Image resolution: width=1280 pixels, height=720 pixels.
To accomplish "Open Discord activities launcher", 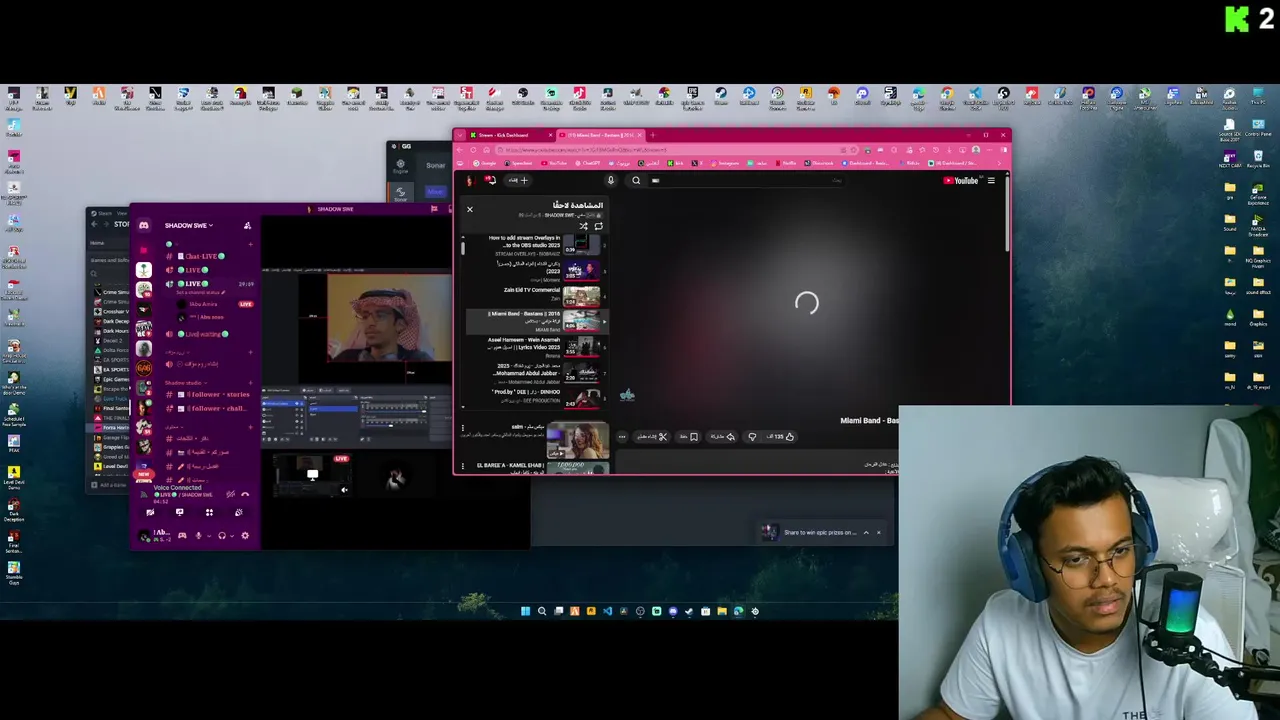I will click(209, 512).
